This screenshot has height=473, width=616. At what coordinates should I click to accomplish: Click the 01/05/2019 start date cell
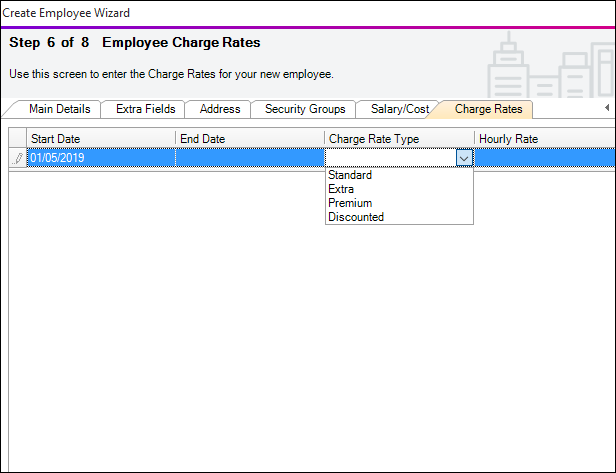point(100,158)
